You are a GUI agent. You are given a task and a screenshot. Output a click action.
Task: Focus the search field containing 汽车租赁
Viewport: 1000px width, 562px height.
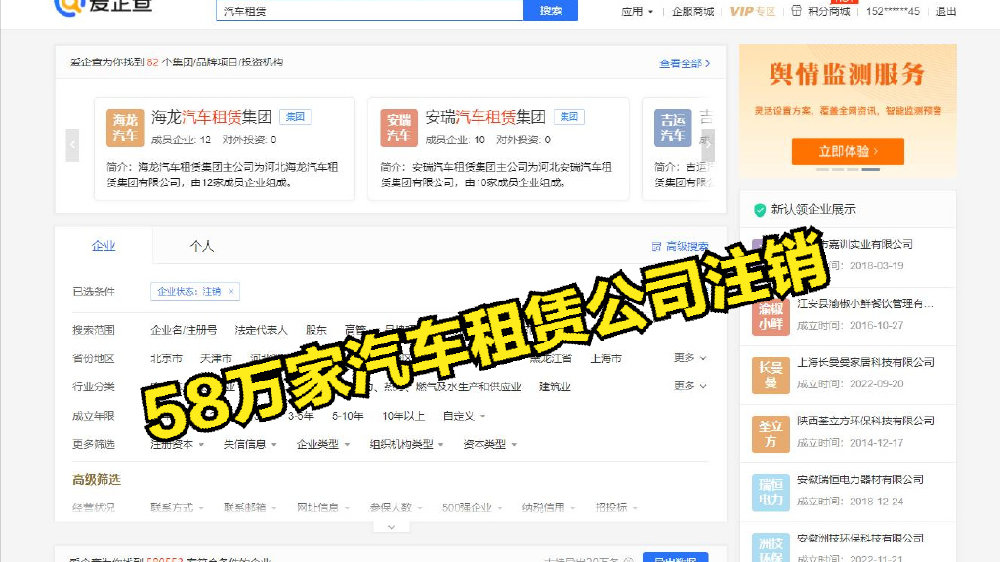pyautogui.click(x=370, y=10)
